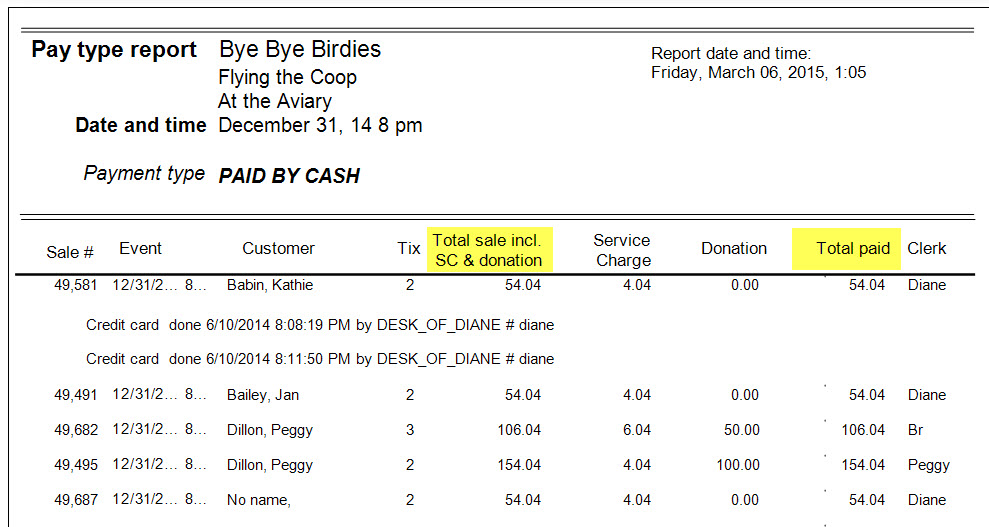Select the Bye Bye Birdies title

coord(300,49)
